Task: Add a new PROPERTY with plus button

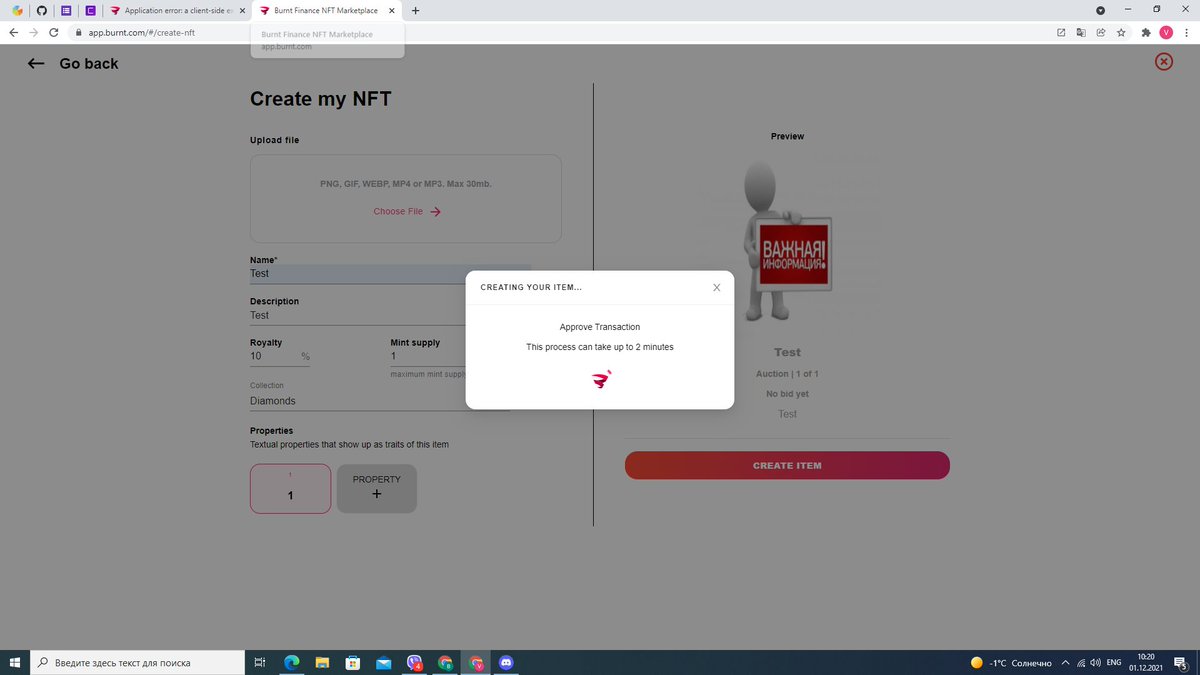Action: click(377, 488)
